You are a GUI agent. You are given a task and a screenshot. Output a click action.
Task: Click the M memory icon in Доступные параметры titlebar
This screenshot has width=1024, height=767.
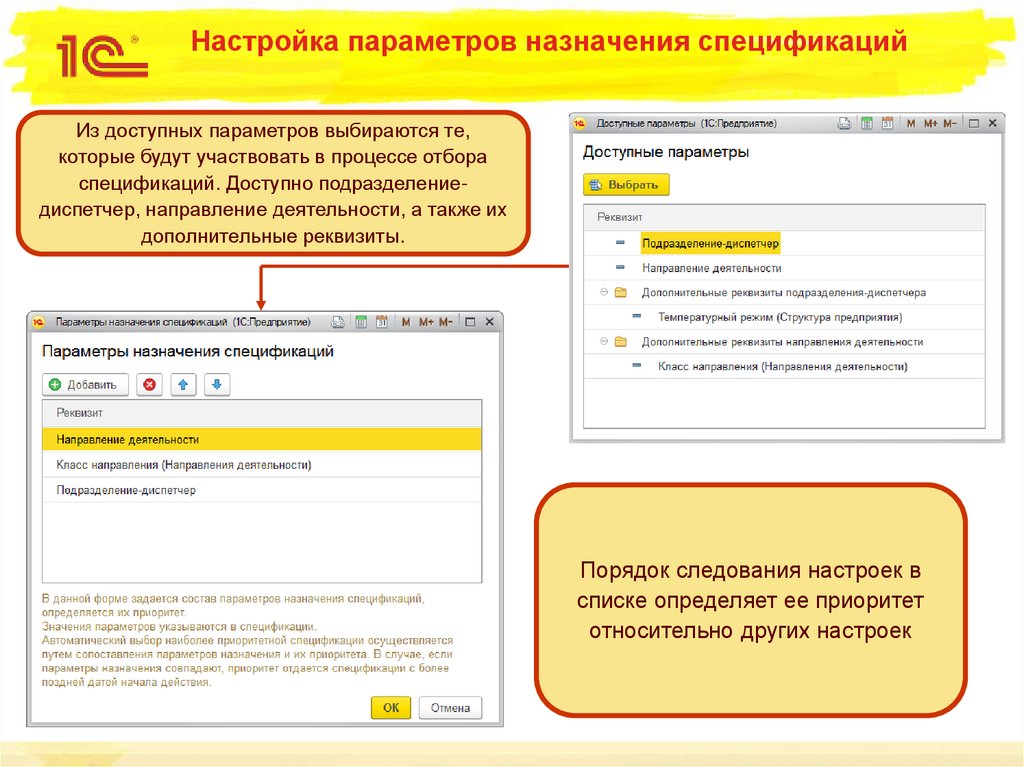coord(911,123)
